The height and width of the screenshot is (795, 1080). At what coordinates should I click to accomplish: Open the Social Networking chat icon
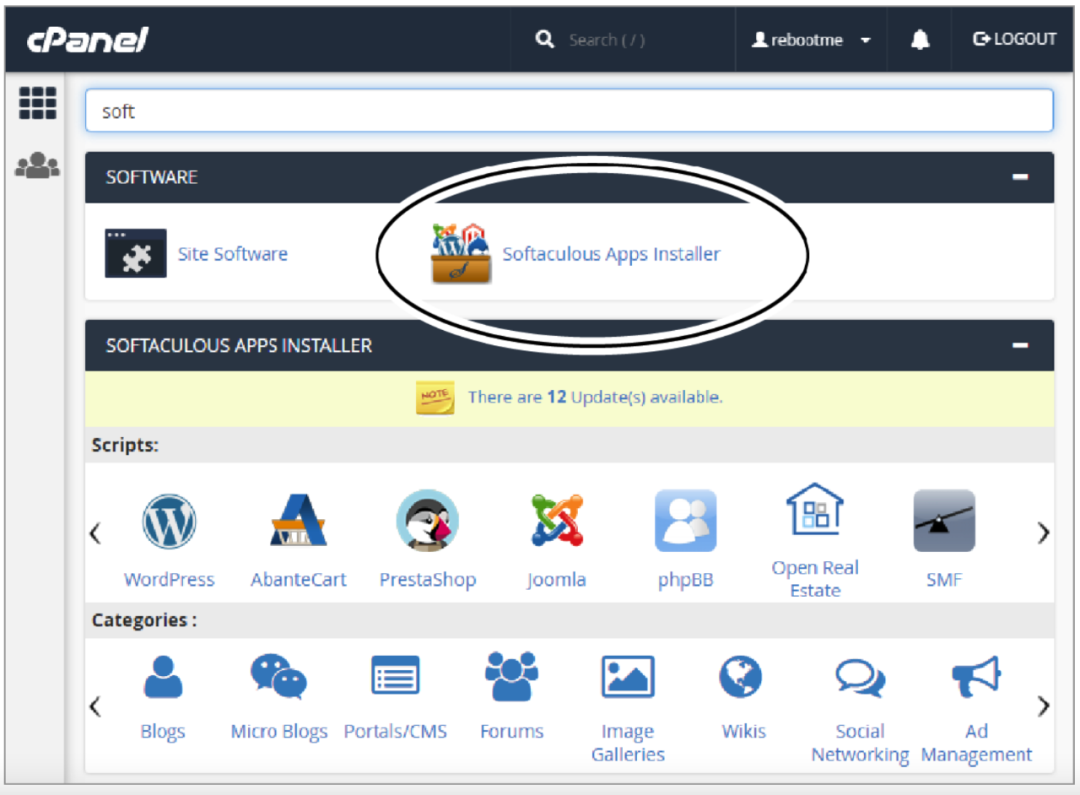coord(860,678)
